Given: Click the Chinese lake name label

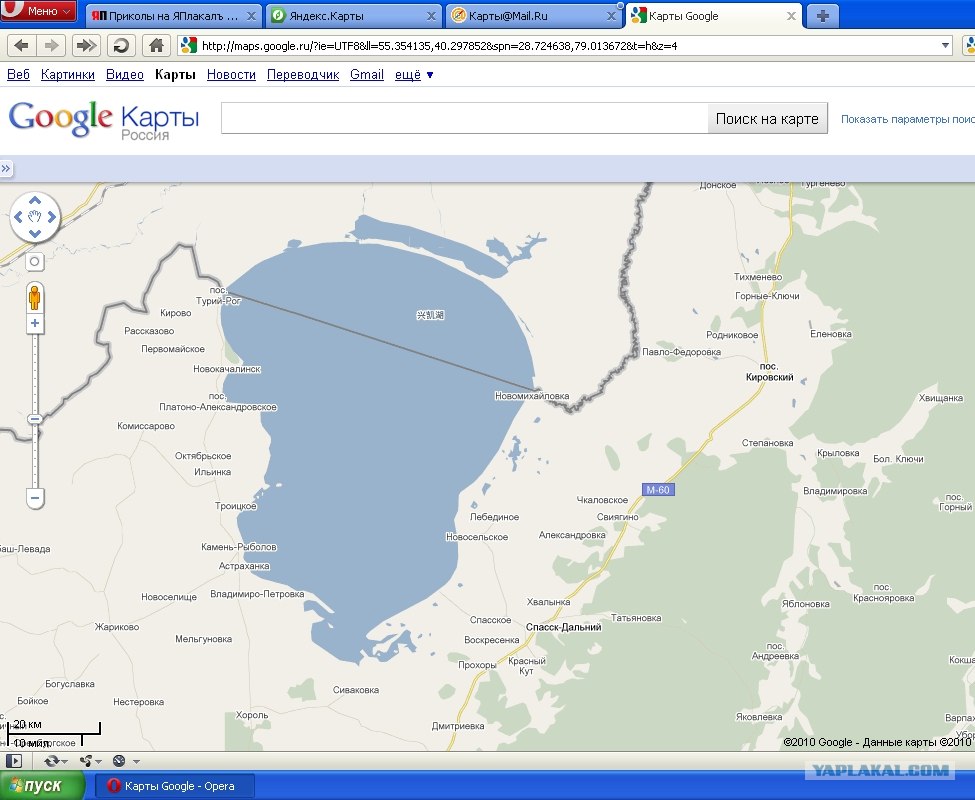Looking at the screenshot, I should [x=430, y=315].
